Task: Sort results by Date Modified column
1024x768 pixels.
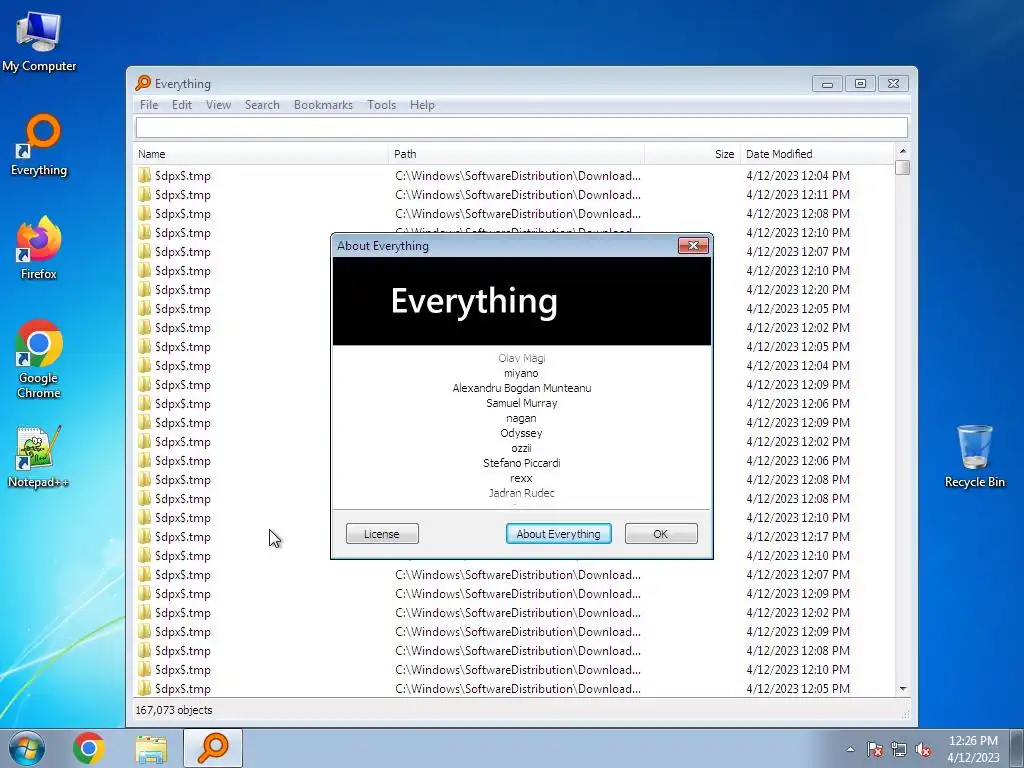Action: click(816, 154)
